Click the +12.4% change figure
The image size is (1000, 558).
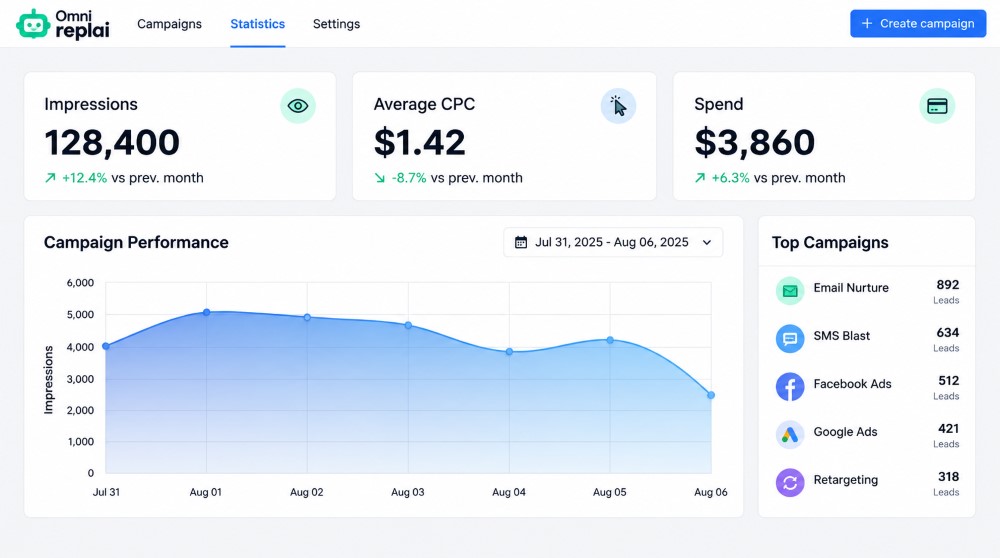pos(84,178)
